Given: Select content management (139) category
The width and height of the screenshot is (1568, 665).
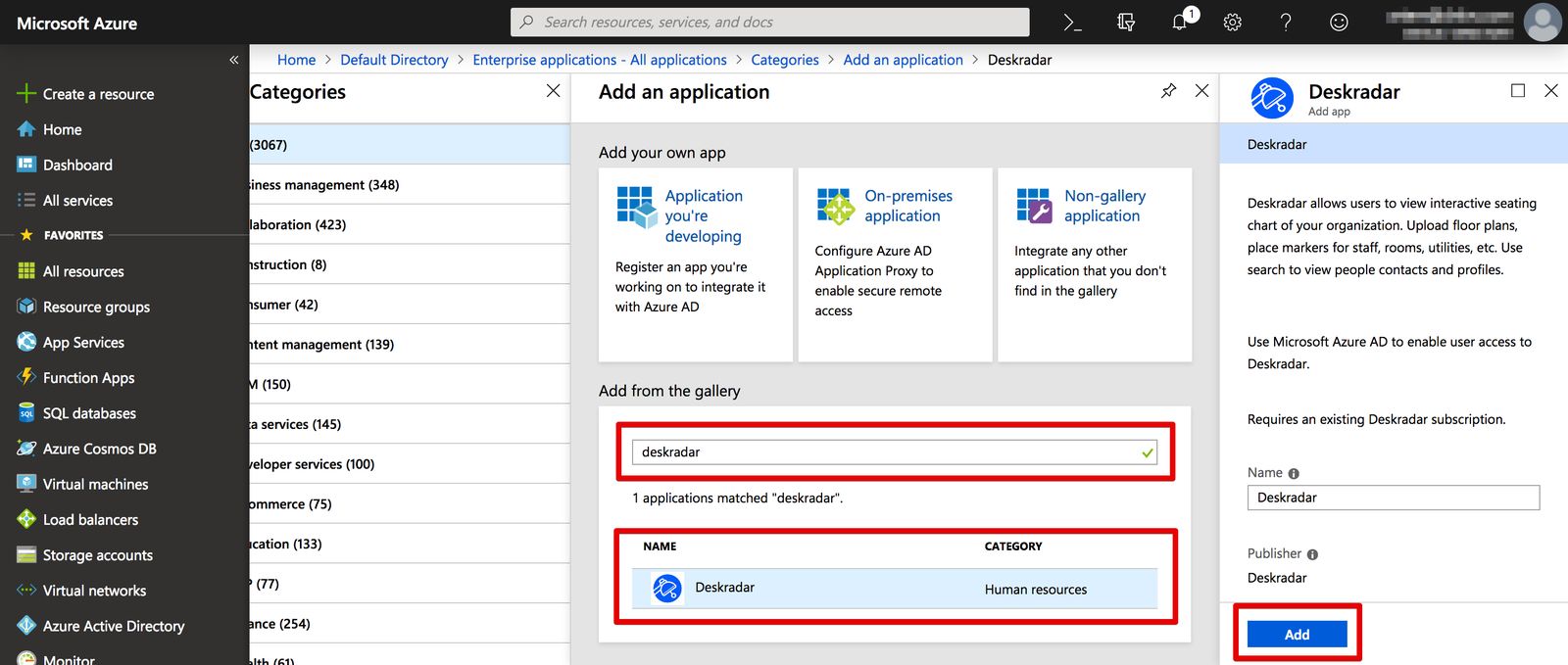Looking at the screenshot, I should point(410,345).
